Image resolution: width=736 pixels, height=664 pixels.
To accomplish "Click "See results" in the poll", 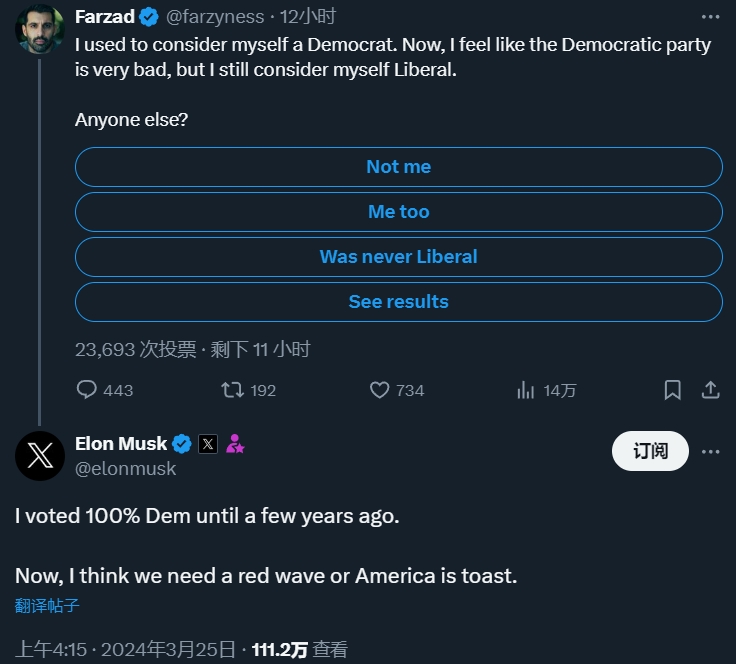I will 398,302.
